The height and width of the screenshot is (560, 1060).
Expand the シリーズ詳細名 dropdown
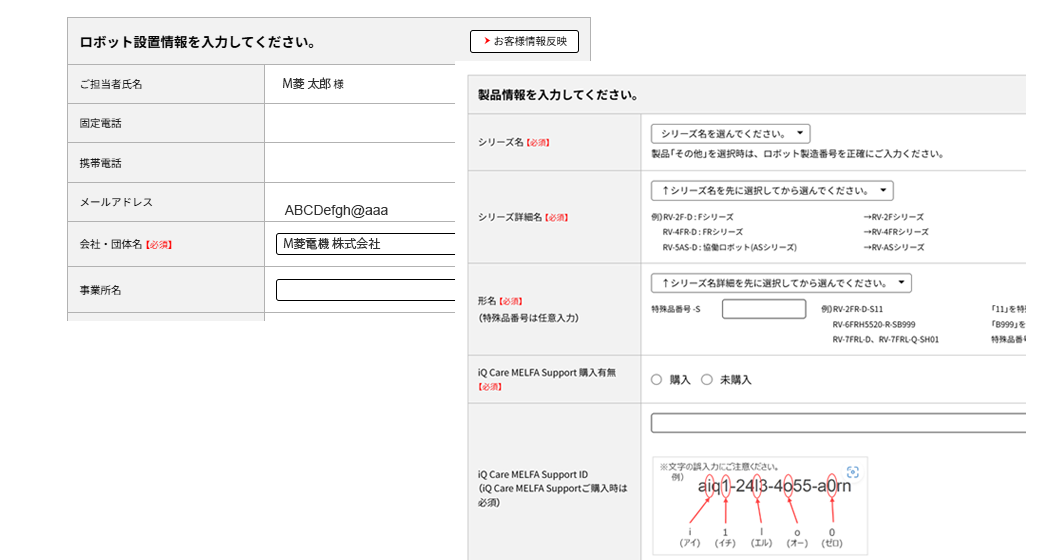tap(771, 190)
